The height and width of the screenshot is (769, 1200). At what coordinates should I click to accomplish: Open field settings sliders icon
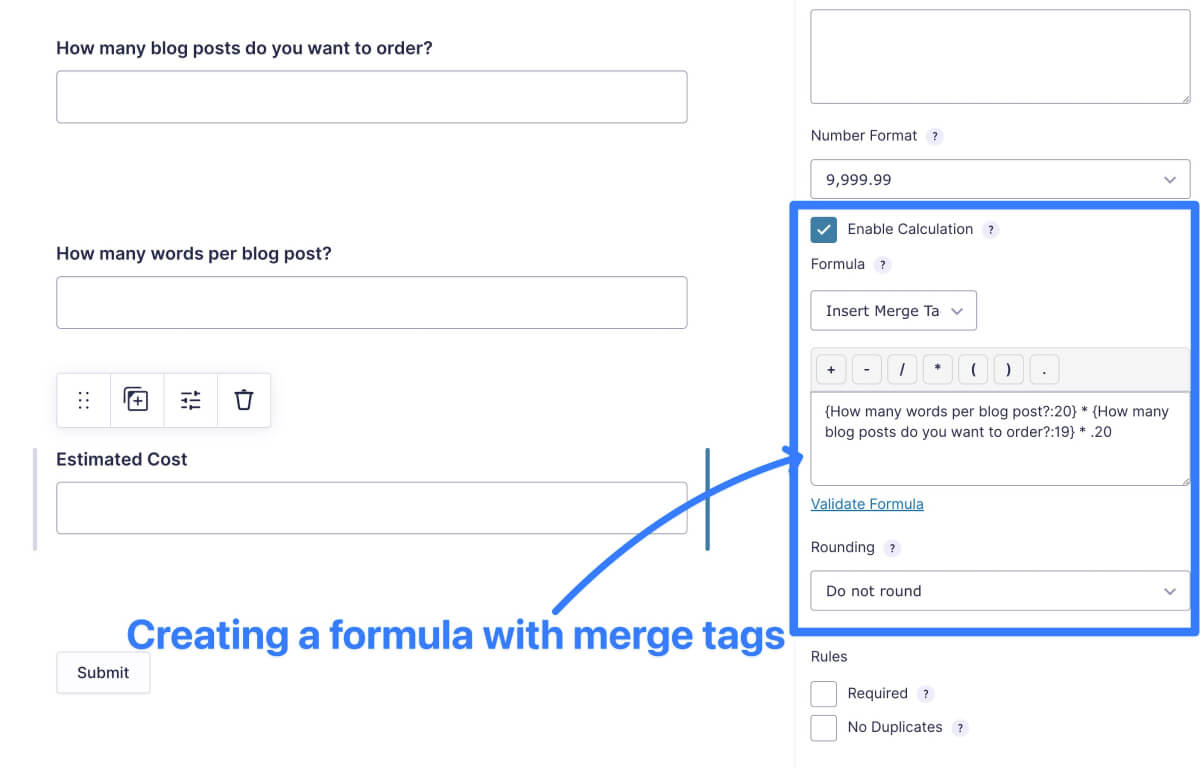point(190,400)
